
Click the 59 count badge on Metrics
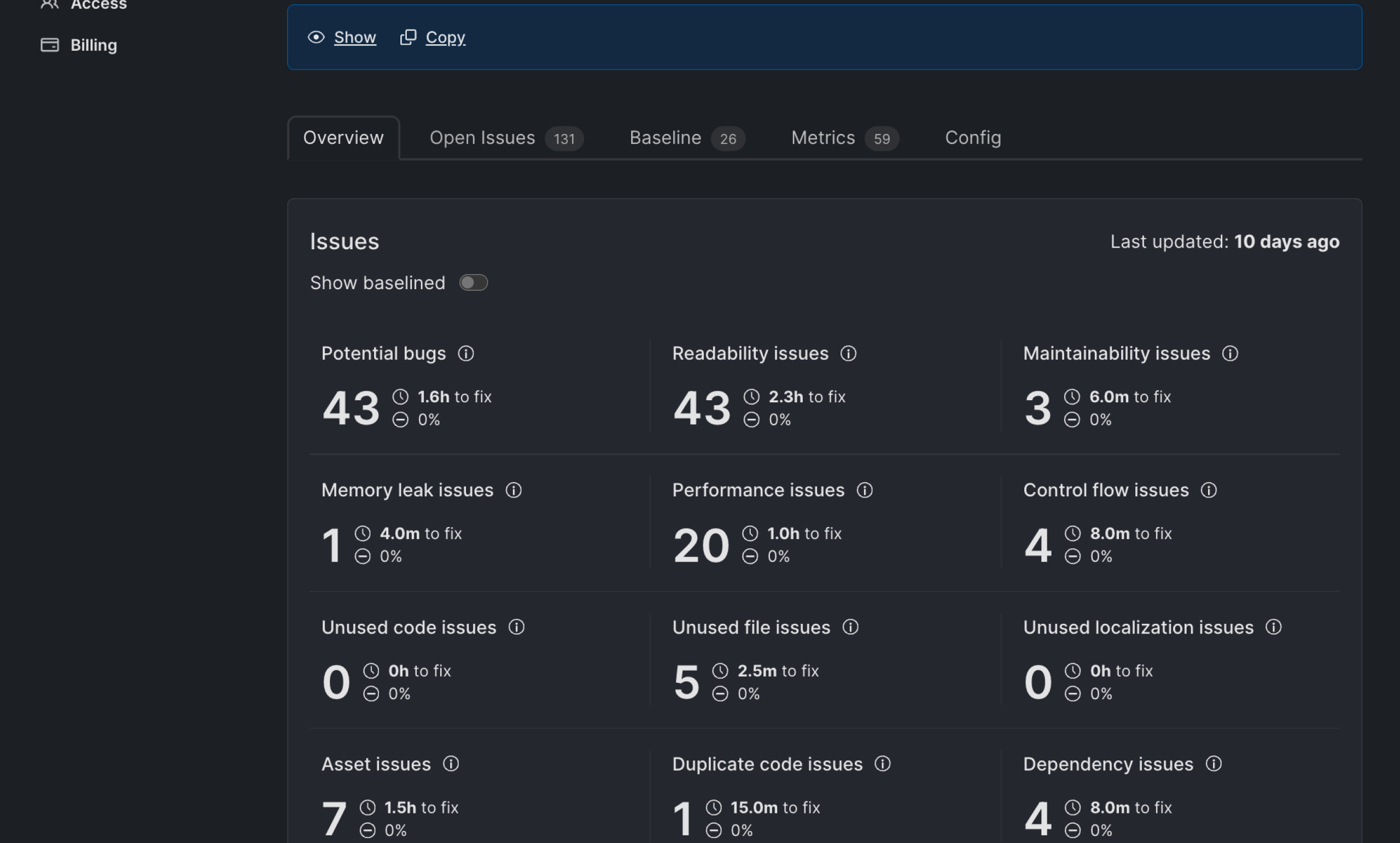[882, 139]
